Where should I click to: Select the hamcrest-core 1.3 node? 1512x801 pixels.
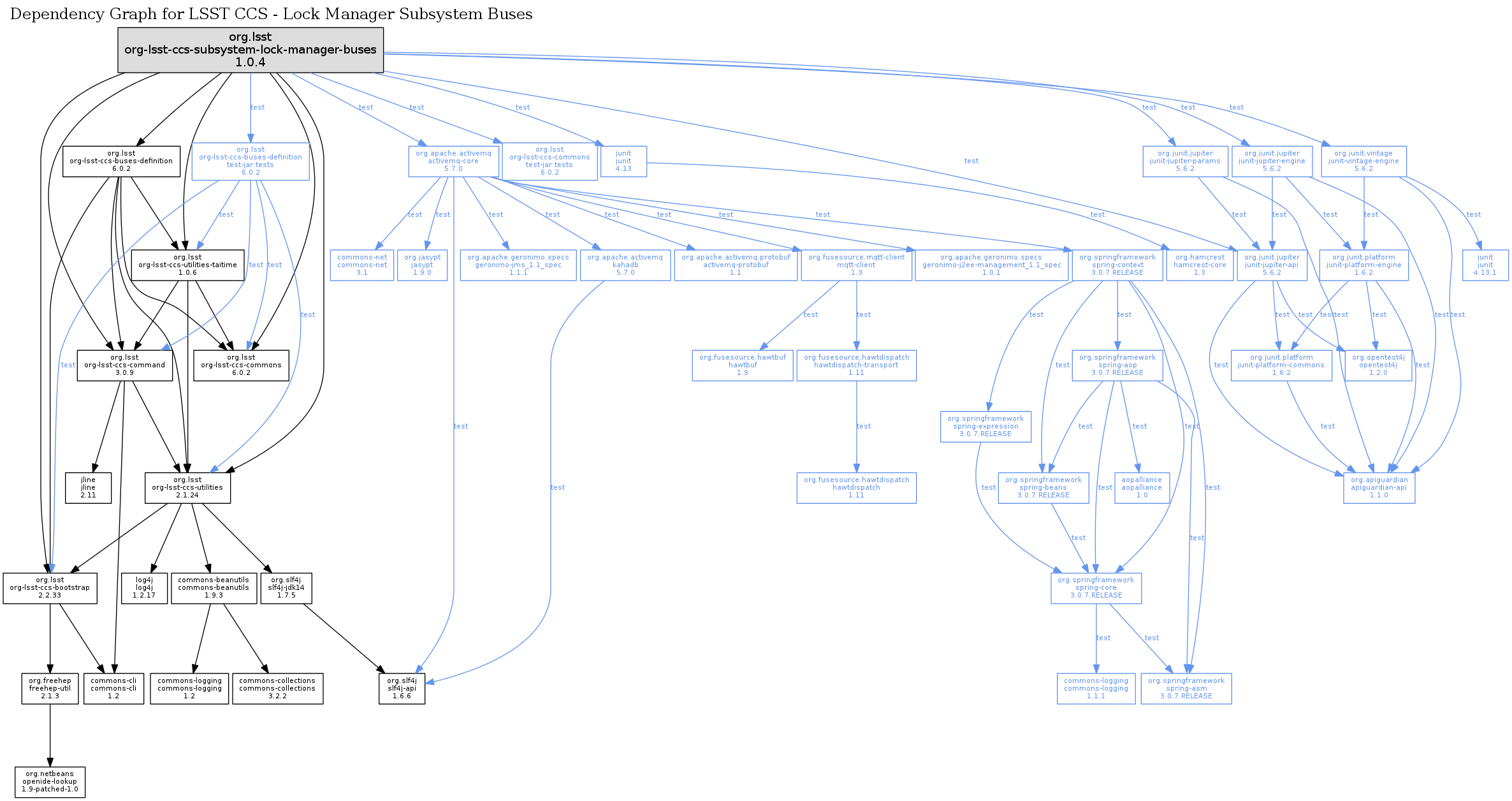pyautogui.click(x=1200, y=265)
